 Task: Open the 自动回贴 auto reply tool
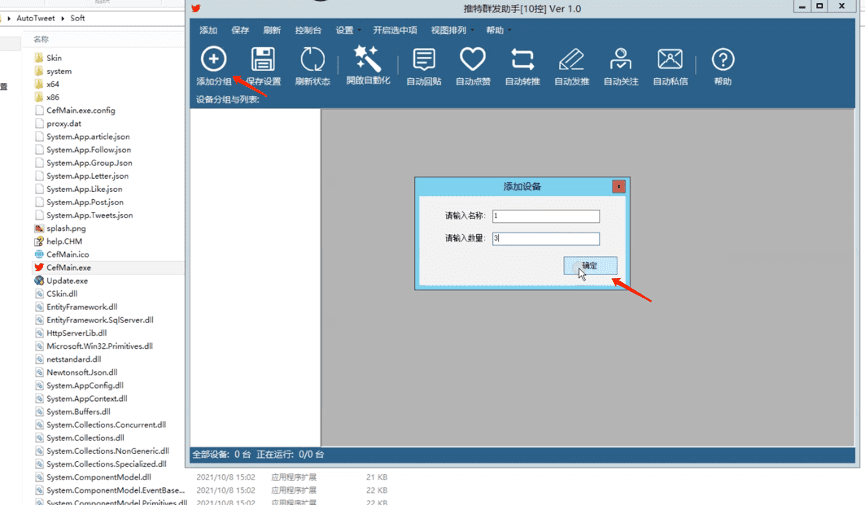pos(424,59)
